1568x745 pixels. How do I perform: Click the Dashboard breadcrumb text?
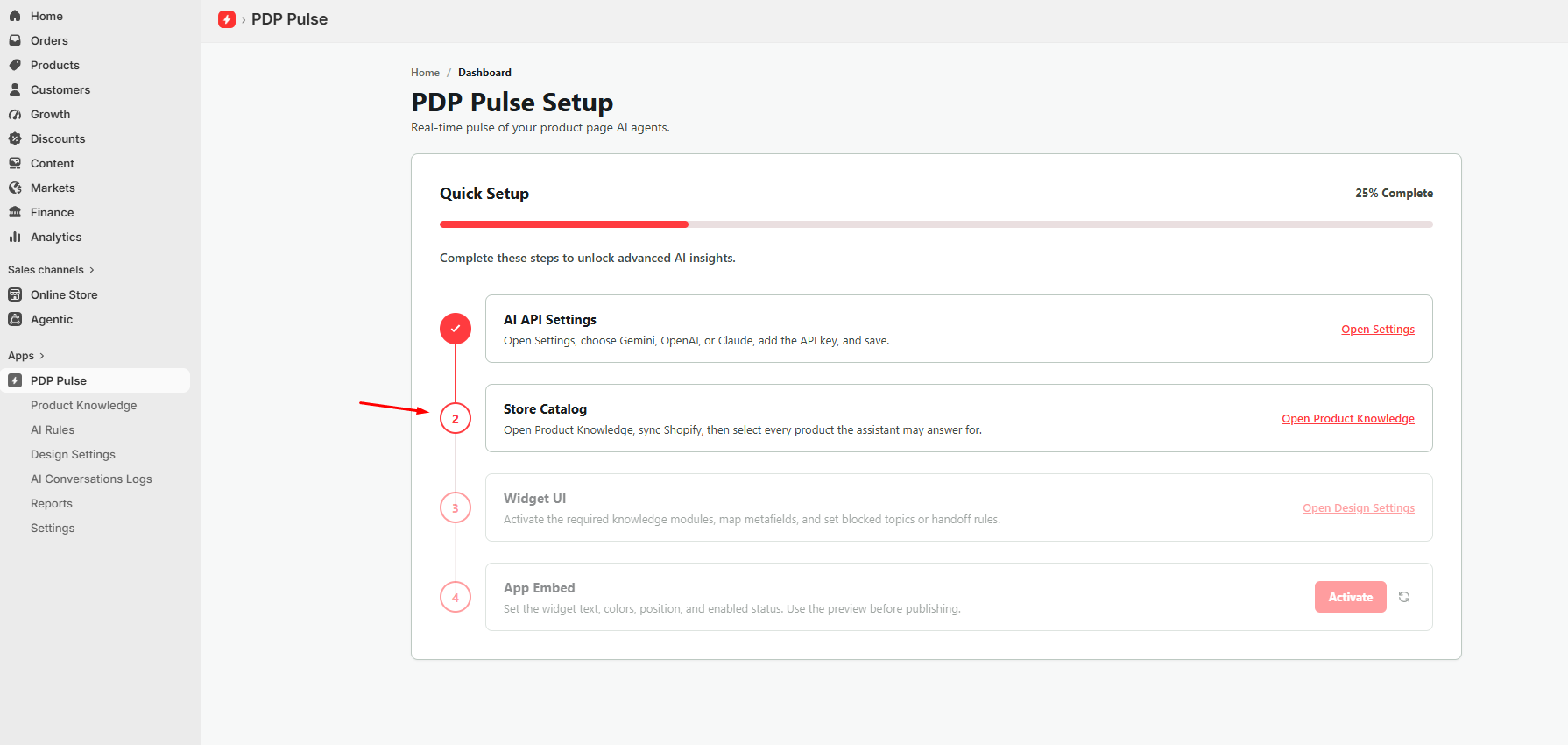(x=484, y=73)
